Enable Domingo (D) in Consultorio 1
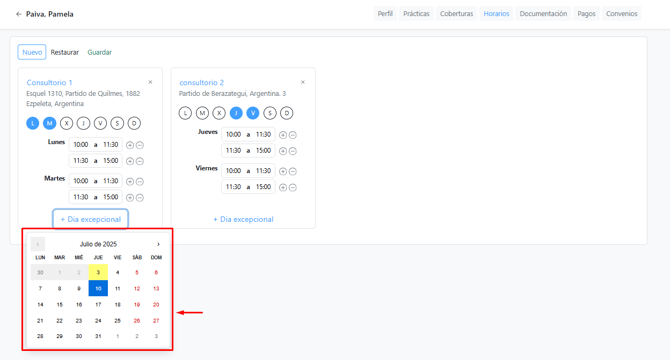The image size is (670, 360). click(x=134, y=123)
